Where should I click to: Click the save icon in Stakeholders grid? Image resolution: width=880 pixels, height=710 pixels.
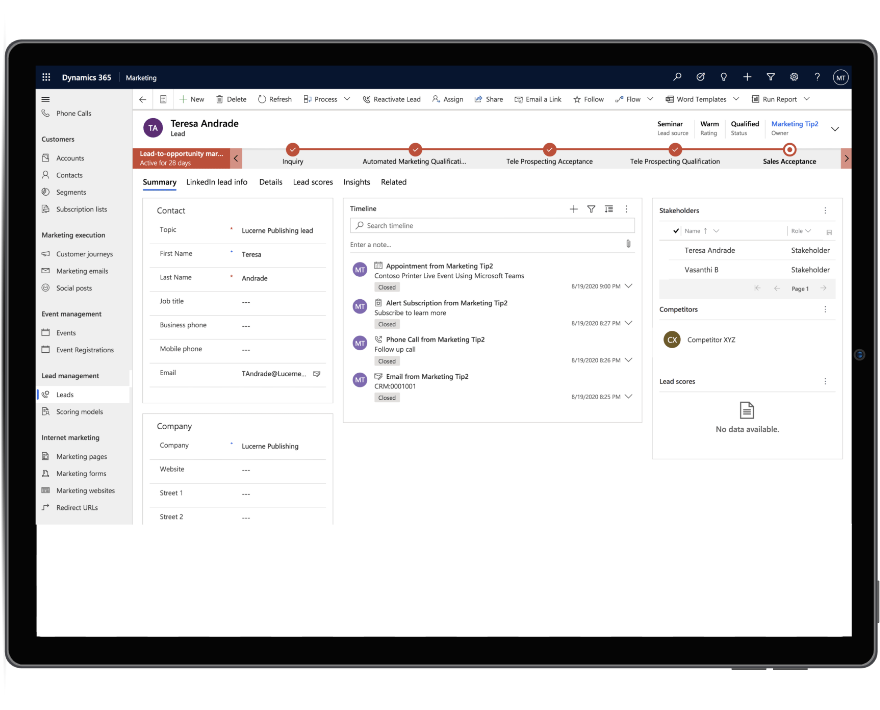[x=829, y=232]
